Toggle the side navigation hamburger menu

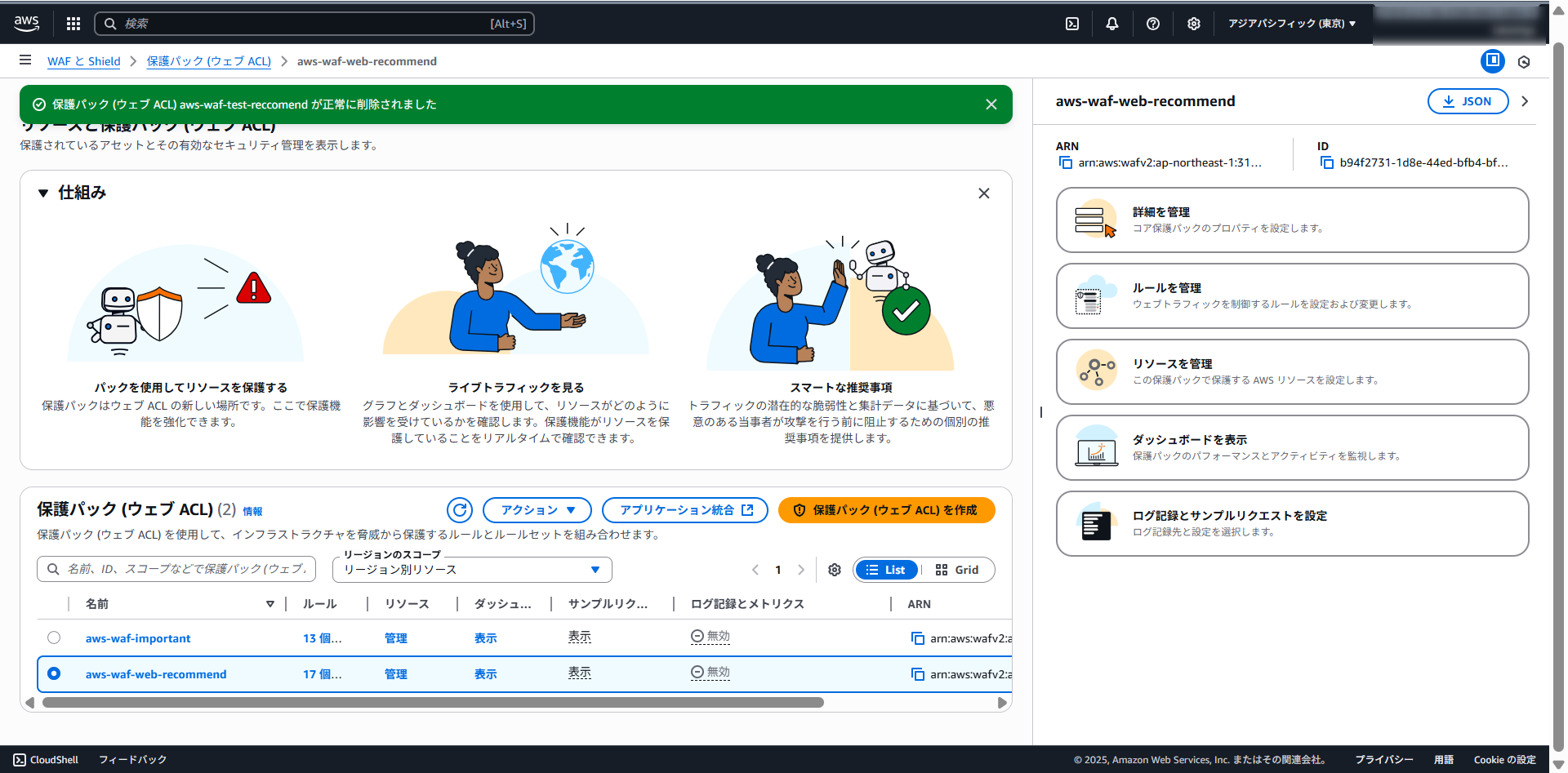(x=25, y=60)
